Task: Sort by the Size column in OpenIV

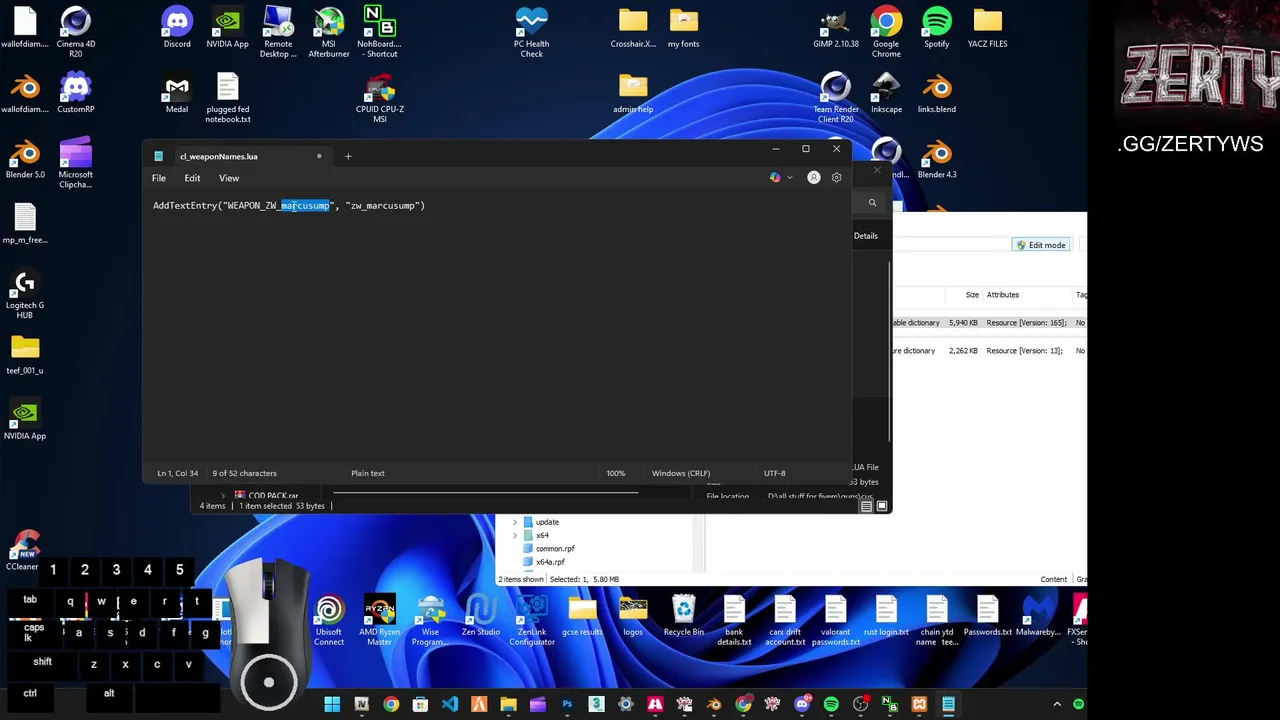Action: (x=972, y=295)
